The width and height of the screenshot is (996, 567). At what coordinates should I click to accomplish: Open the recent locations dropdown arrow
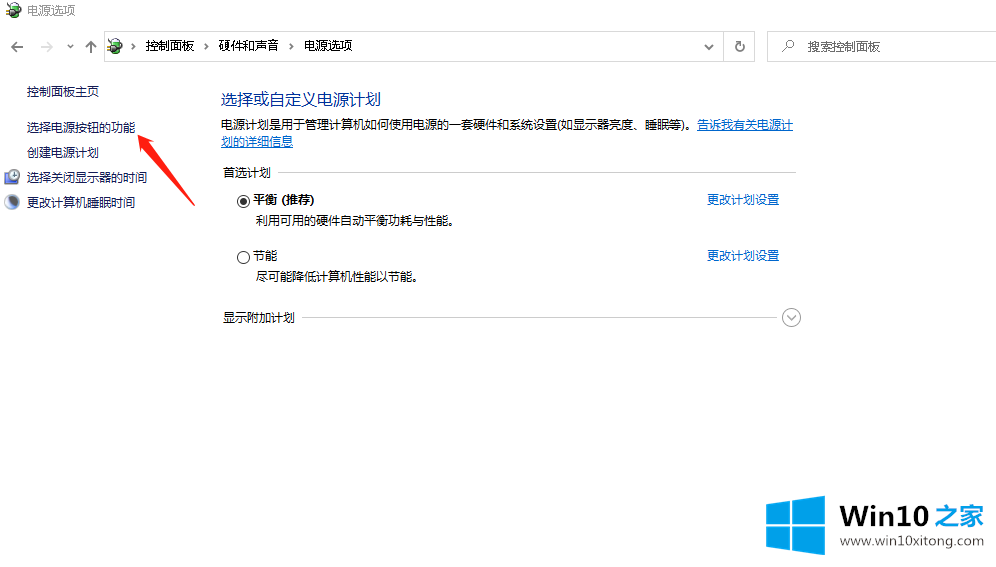tap(70, 46)
